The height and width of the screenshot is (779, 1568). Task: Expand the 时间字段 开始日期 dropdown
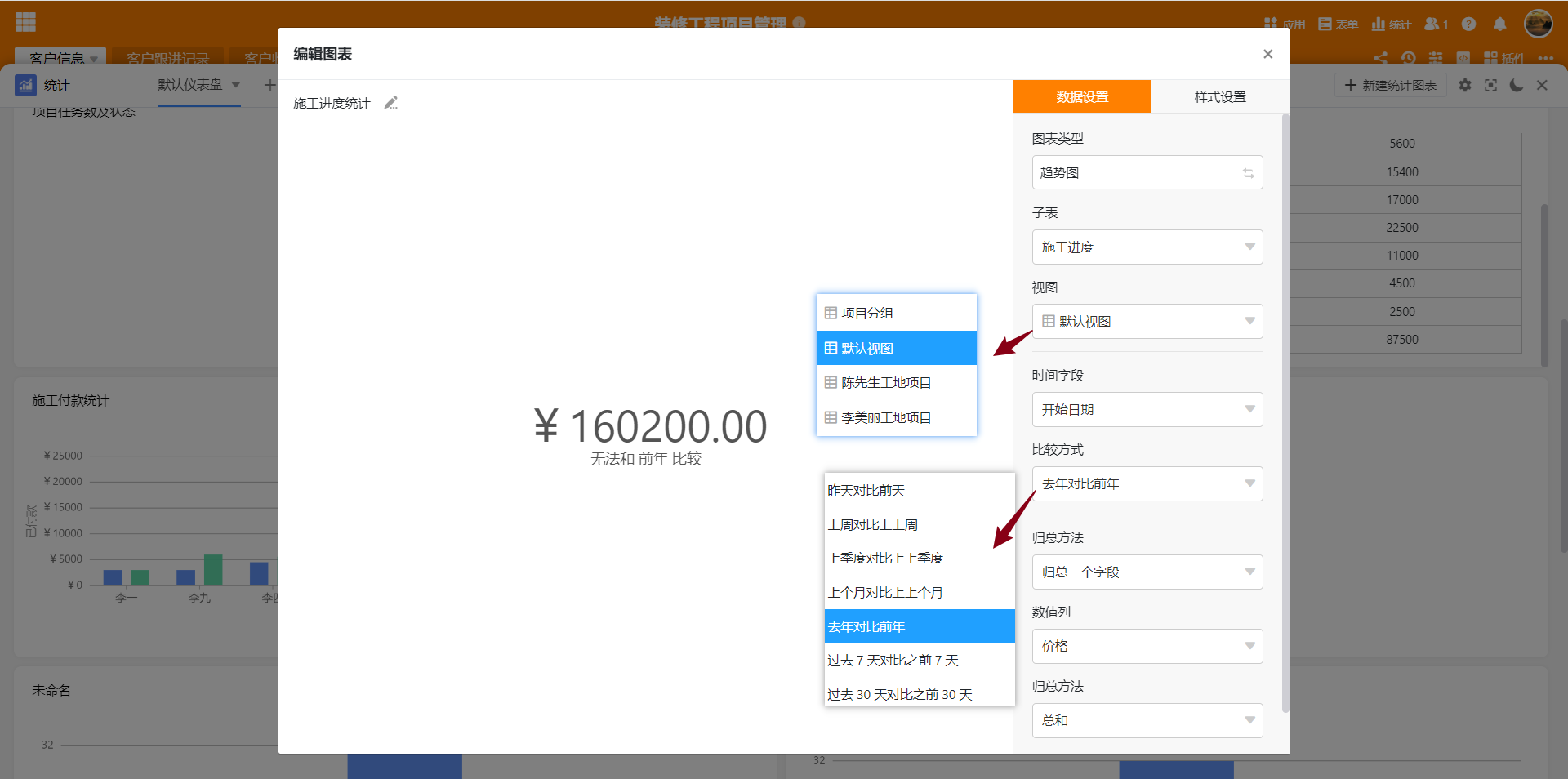coord(1147,409)
